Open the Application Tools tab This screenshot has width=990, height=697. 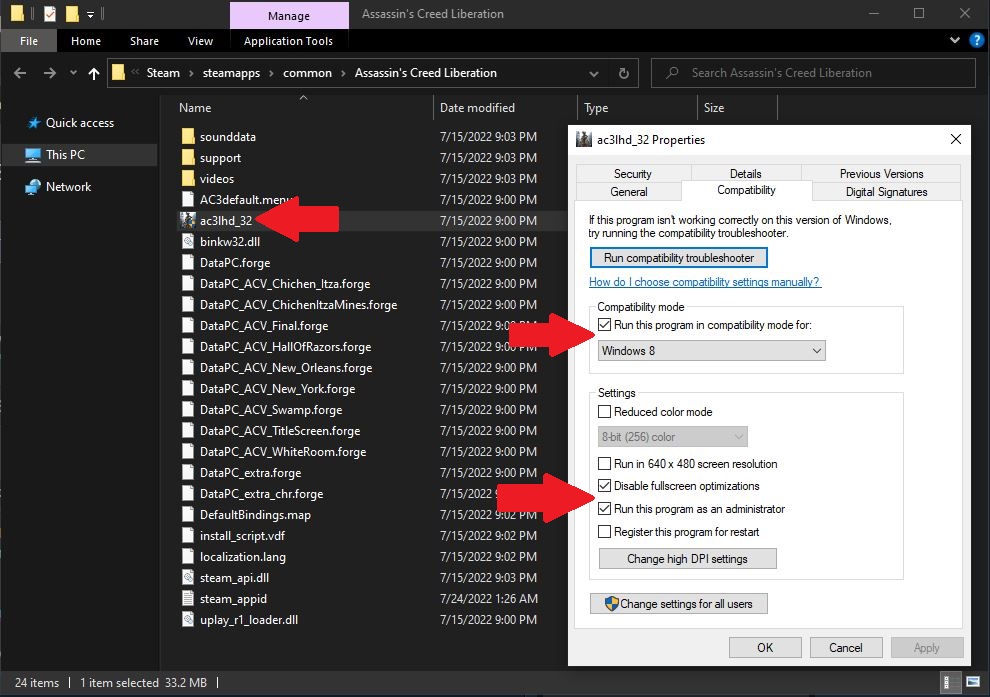(289, 41)
